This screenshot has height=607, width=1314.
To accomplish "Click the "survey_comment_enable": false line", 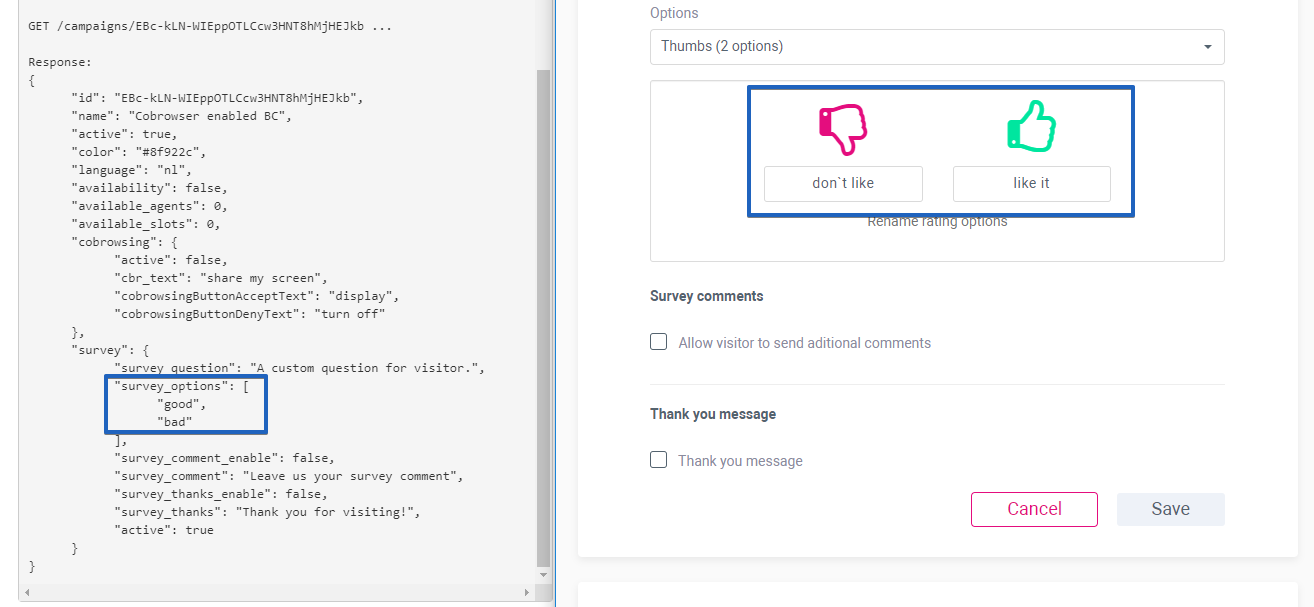I will pyautogui.click(x=224, y=458).
